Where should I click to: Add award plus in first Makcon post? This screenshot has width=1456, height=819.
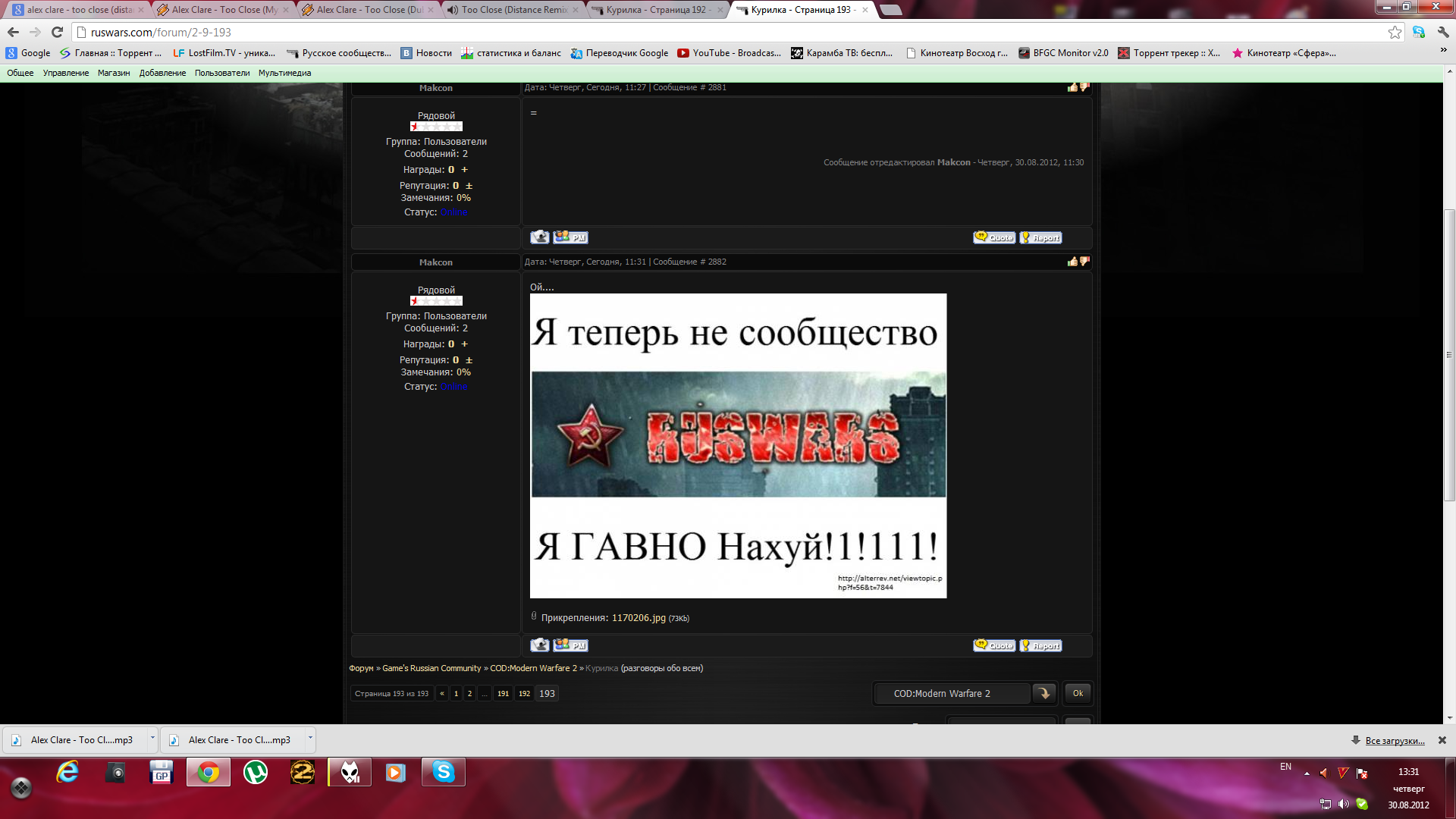pos(465,170)
